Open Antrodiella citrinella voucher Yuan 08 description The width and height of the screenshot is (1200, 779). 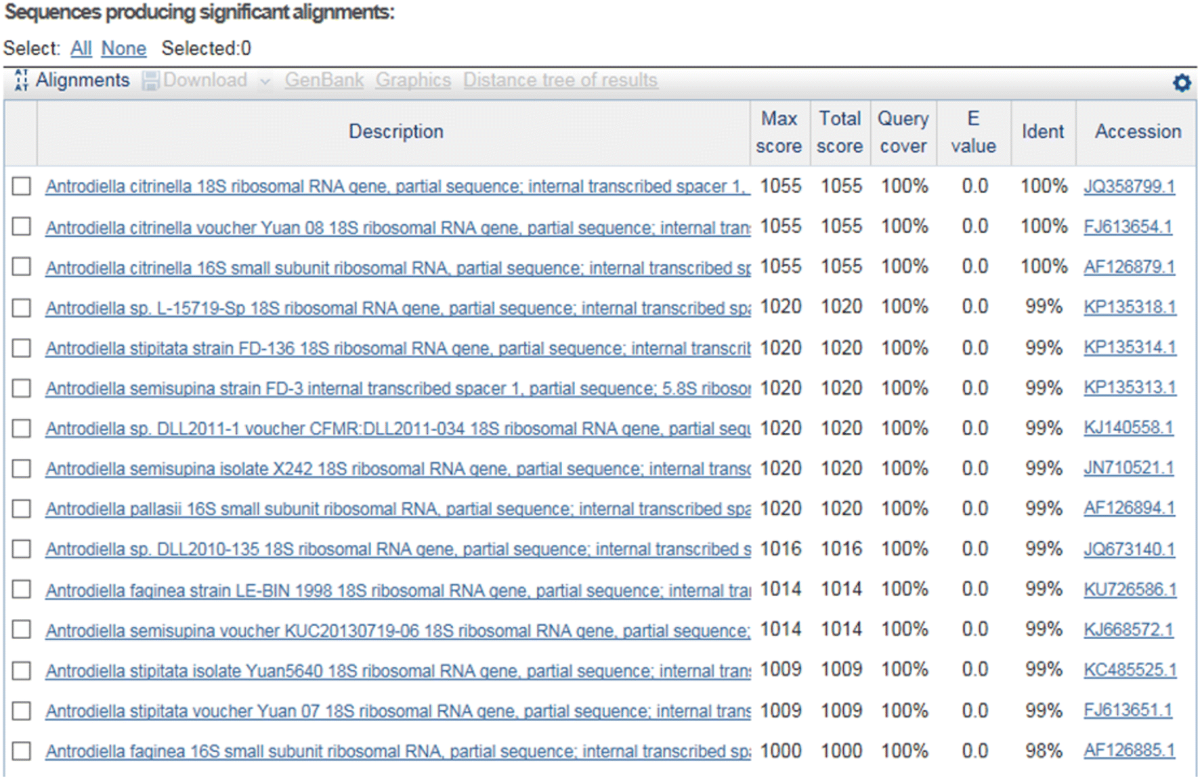tap(398, 227)
